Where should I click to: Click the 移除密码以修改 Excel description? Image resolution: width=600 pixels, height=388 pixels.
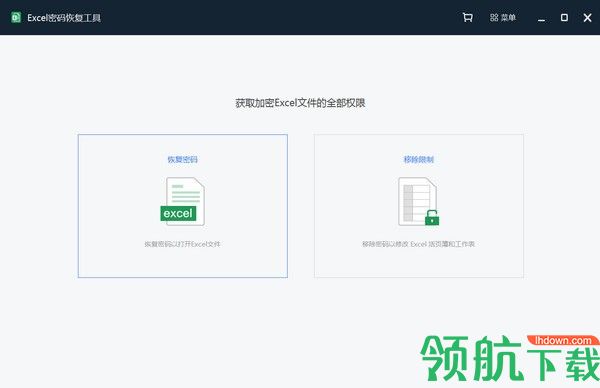[418, 244]
